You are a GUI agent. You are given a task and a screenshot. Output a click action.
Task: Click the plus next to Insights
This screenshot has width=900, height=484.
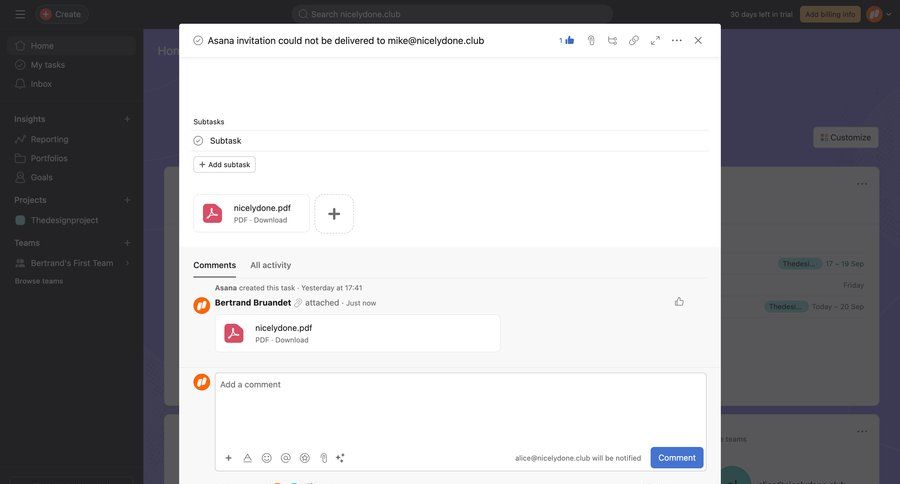coord(127,119)
